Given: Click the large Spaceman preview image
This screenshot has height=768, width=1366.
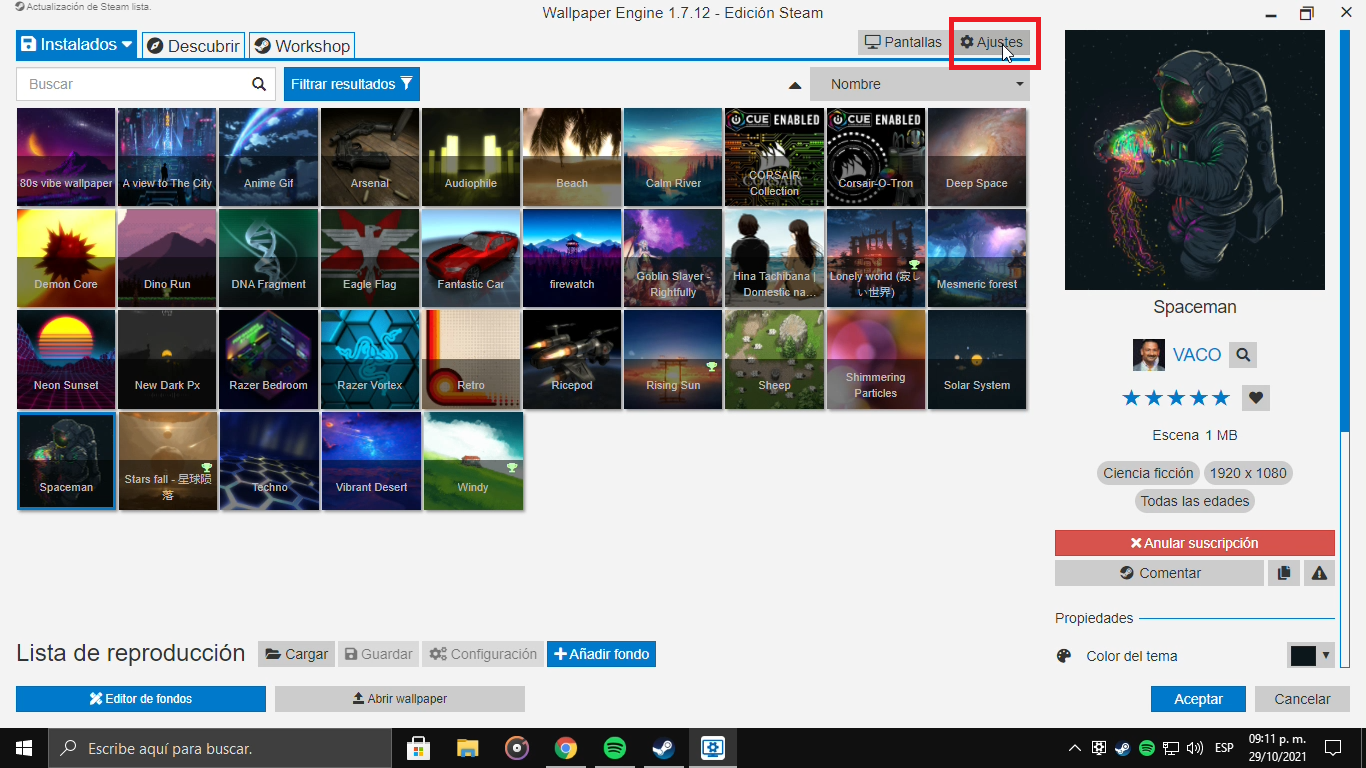Looking at the screenshot, I should coord(1195,160).
